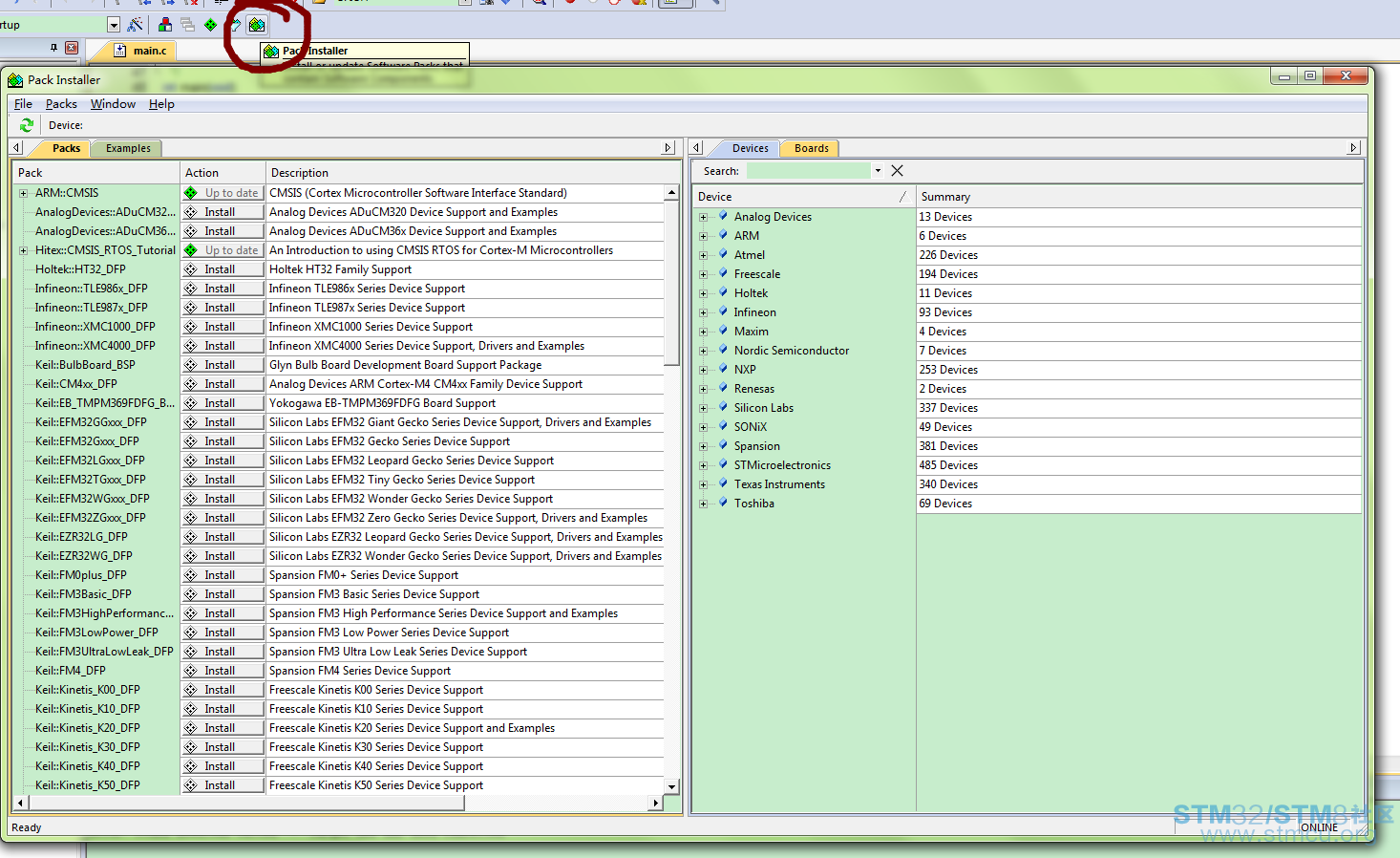Screen dimensions: 1400x858
Task: Install the AnalogDevices ADuCM320 pack
Action: 223,212
